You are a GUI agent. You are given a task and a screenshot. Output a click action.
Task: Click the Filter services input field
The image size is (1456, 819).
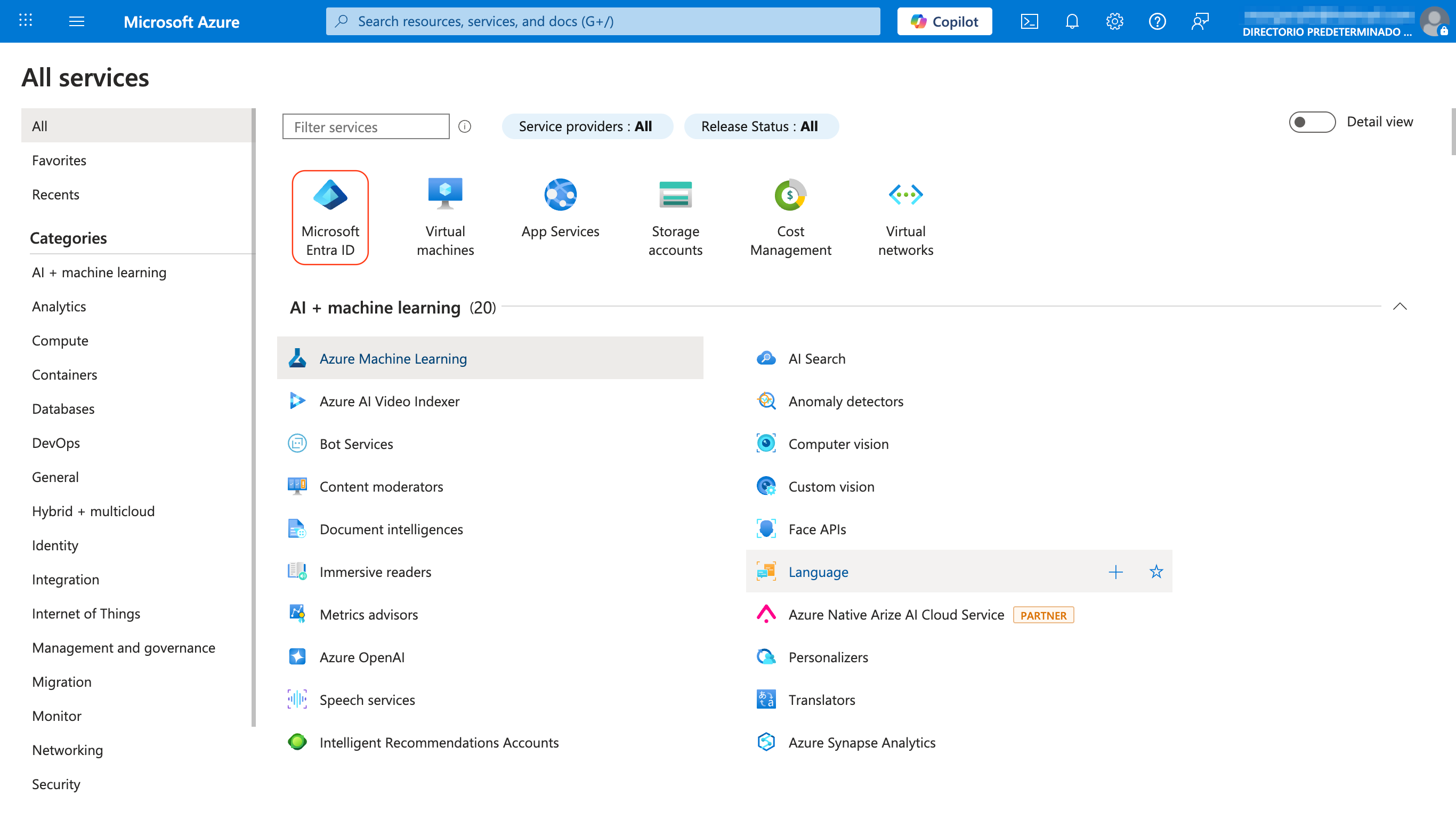[365, 126]
